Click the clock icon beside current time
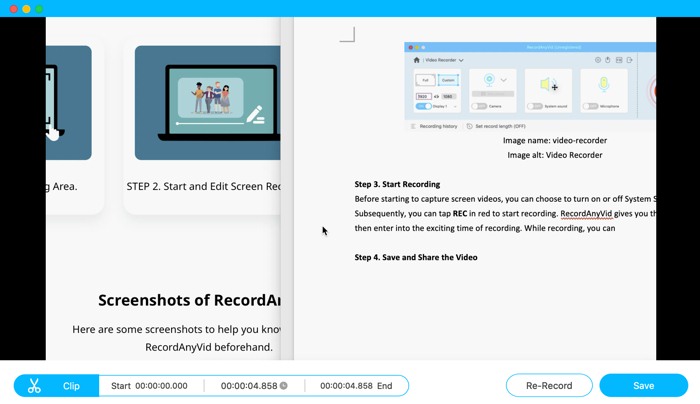Viewport: 700px width, 404px height. pos(283,386)
